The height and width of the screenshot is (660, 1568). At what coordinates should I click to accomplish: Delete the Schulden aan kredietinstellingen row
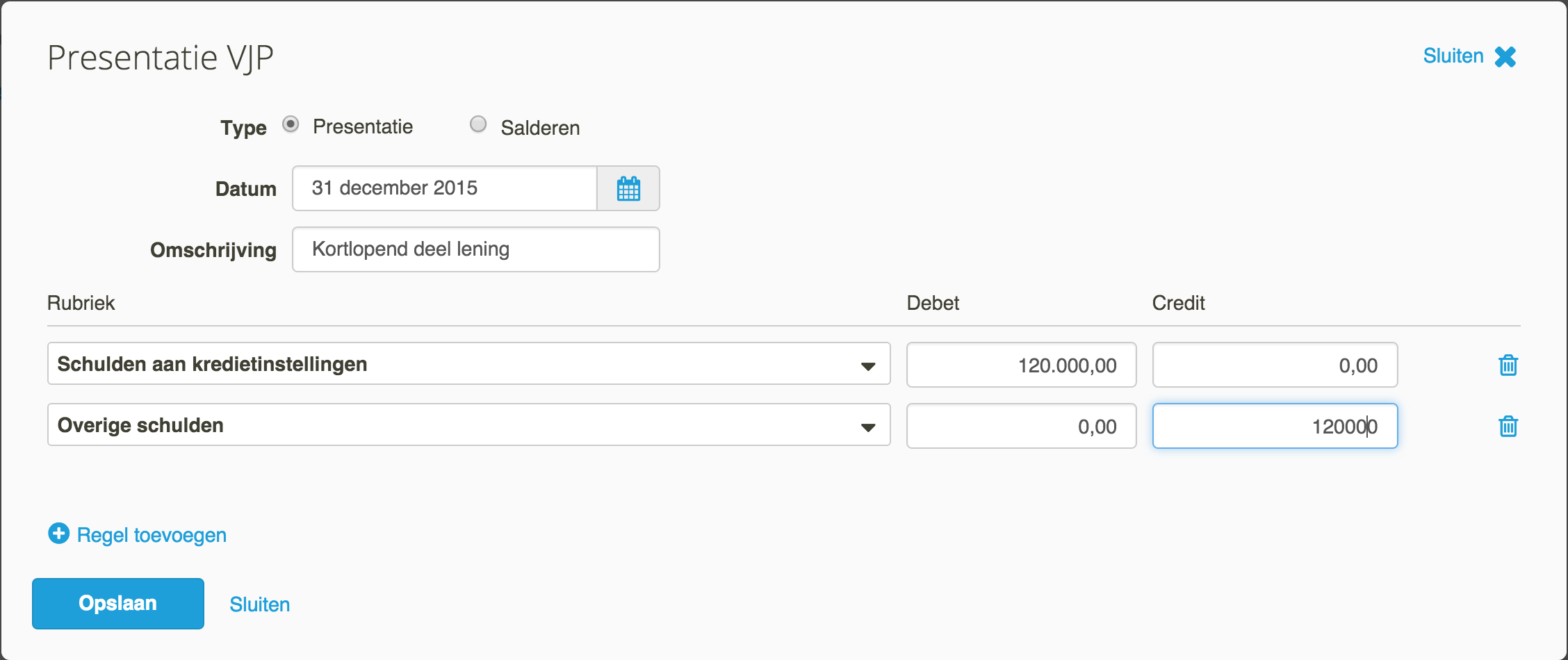[x=1508, y=365]
